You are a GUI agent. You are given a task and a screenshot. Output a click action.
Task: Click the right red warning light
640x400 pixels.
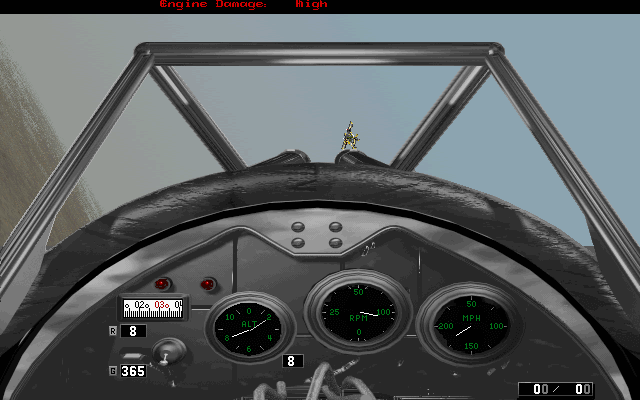[x=208, y=284]
